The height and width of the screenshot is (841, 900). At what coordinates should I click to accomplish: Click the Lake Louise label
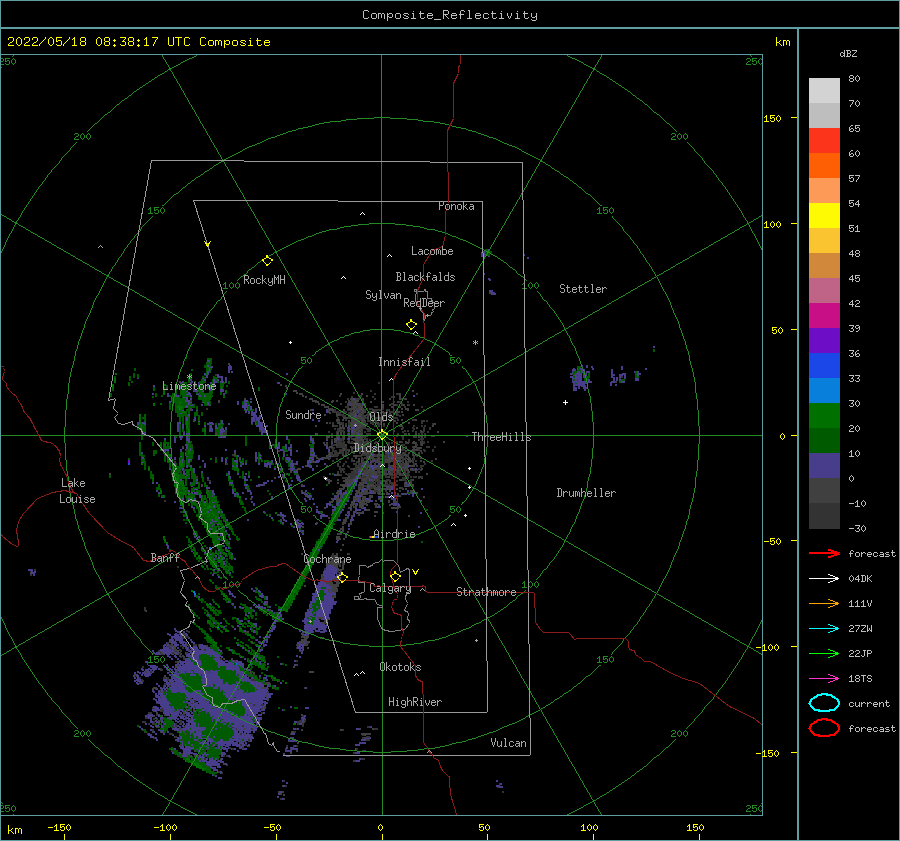77,491
